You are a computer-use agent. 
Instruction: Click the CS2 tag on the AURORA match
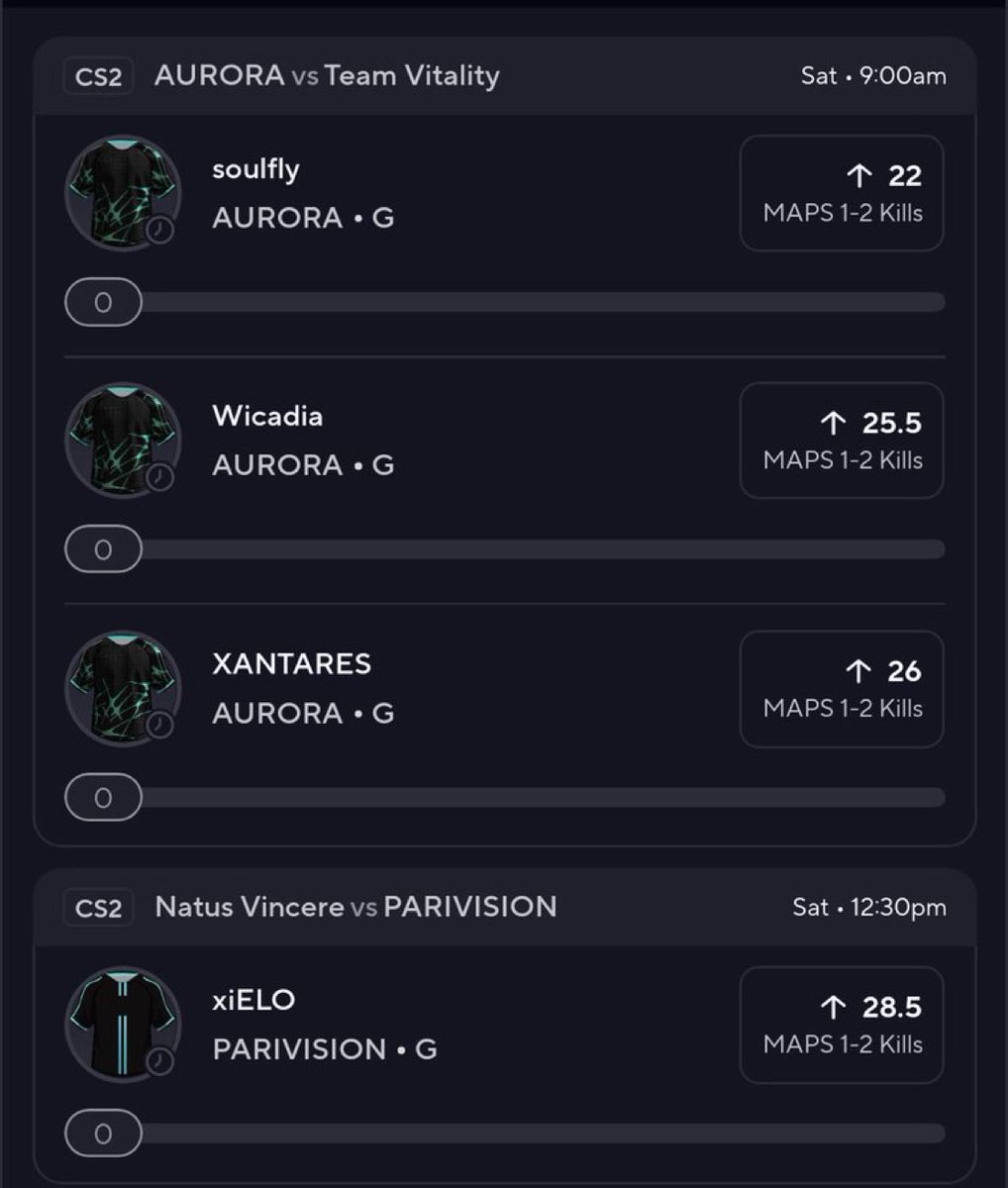coord(98,76)
